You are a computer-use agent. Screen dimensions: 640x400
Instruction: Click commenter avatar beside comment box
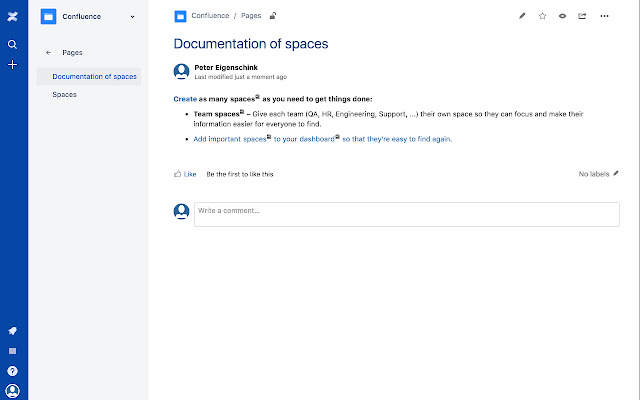(x=181, y=211)
